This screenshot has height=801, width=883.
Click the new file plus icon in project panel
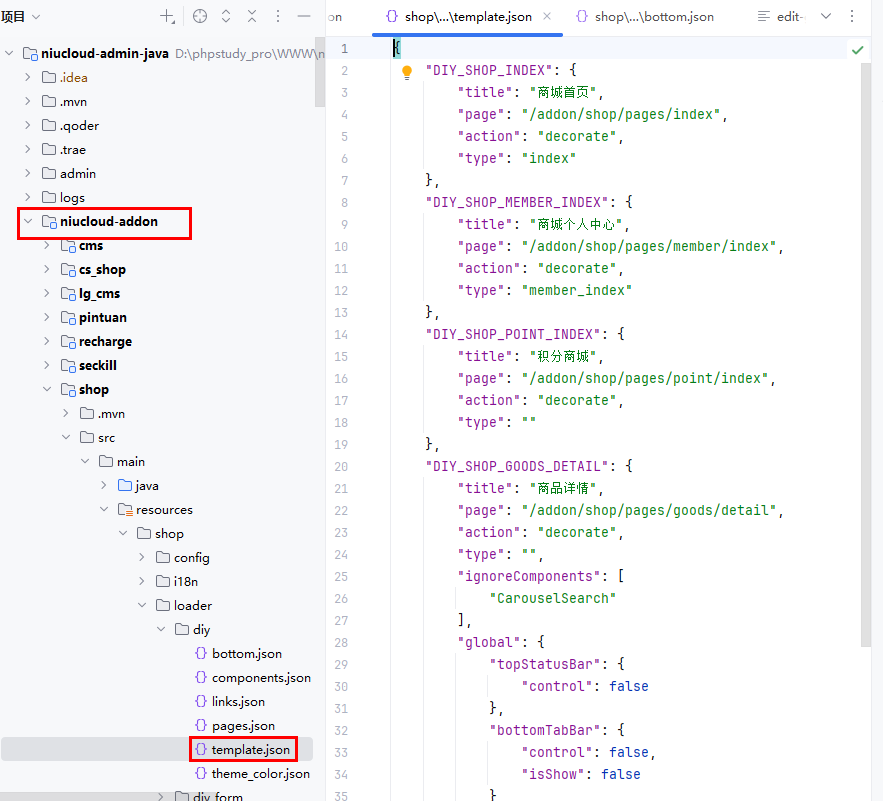tap(167, 17)
